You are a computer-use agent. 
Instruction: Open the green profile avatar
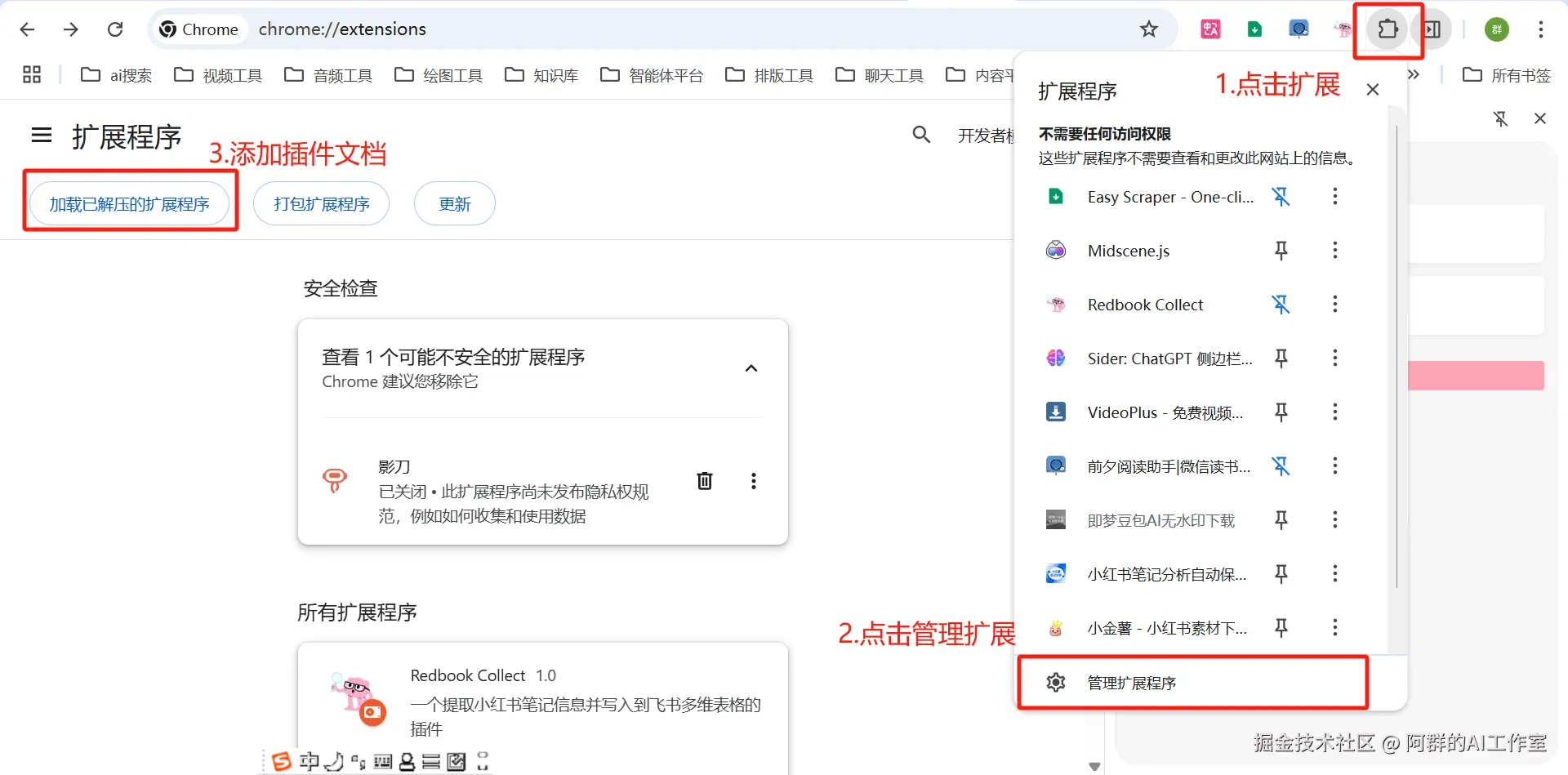tap(1496, 29)
